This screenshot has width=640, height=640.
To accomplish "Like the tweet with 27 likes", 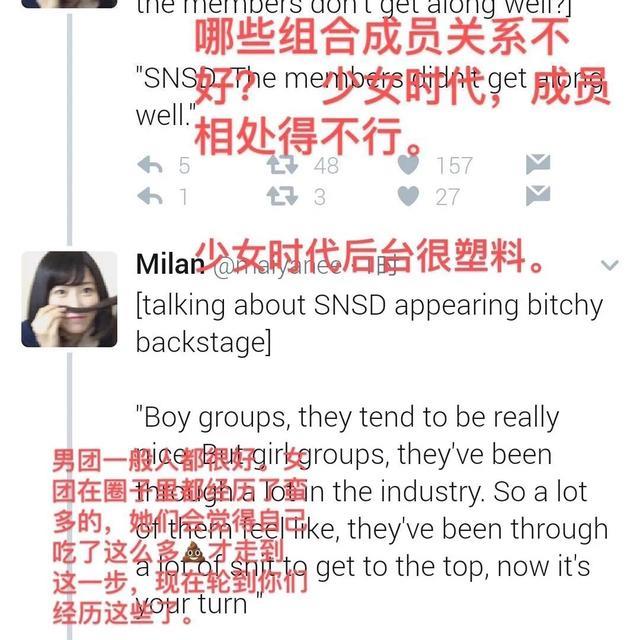I will (x=408, y=196).
